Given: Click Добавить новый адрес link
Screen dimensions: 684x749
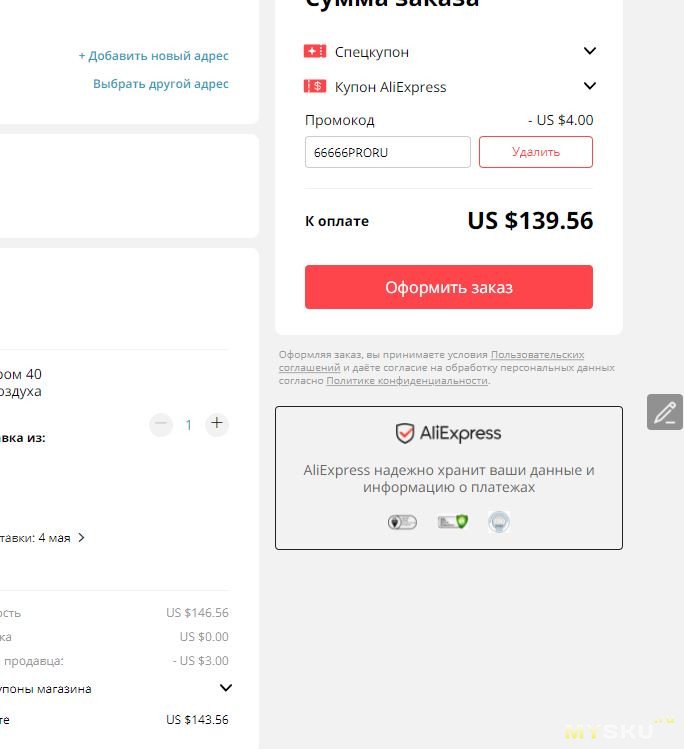Looking at the screenshot, I should coord(153,56).
